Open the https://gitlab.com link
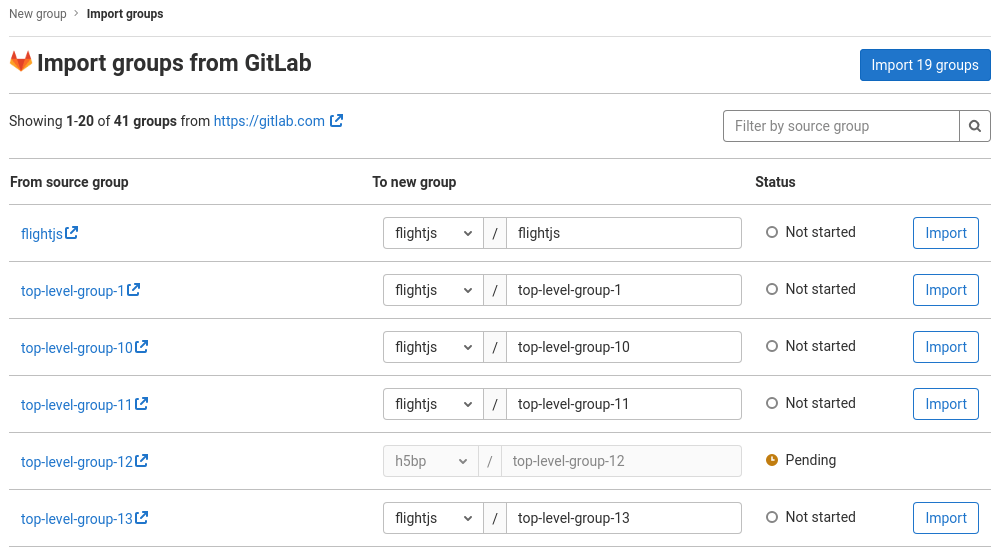 (x=269, y=121)
